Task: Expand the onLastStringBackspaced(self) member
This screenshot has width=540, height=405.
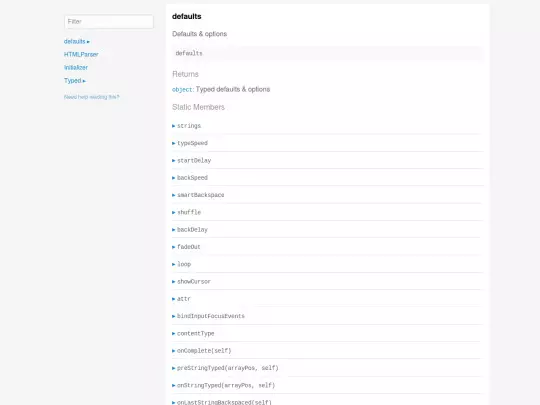Action: tap(222, 402)
